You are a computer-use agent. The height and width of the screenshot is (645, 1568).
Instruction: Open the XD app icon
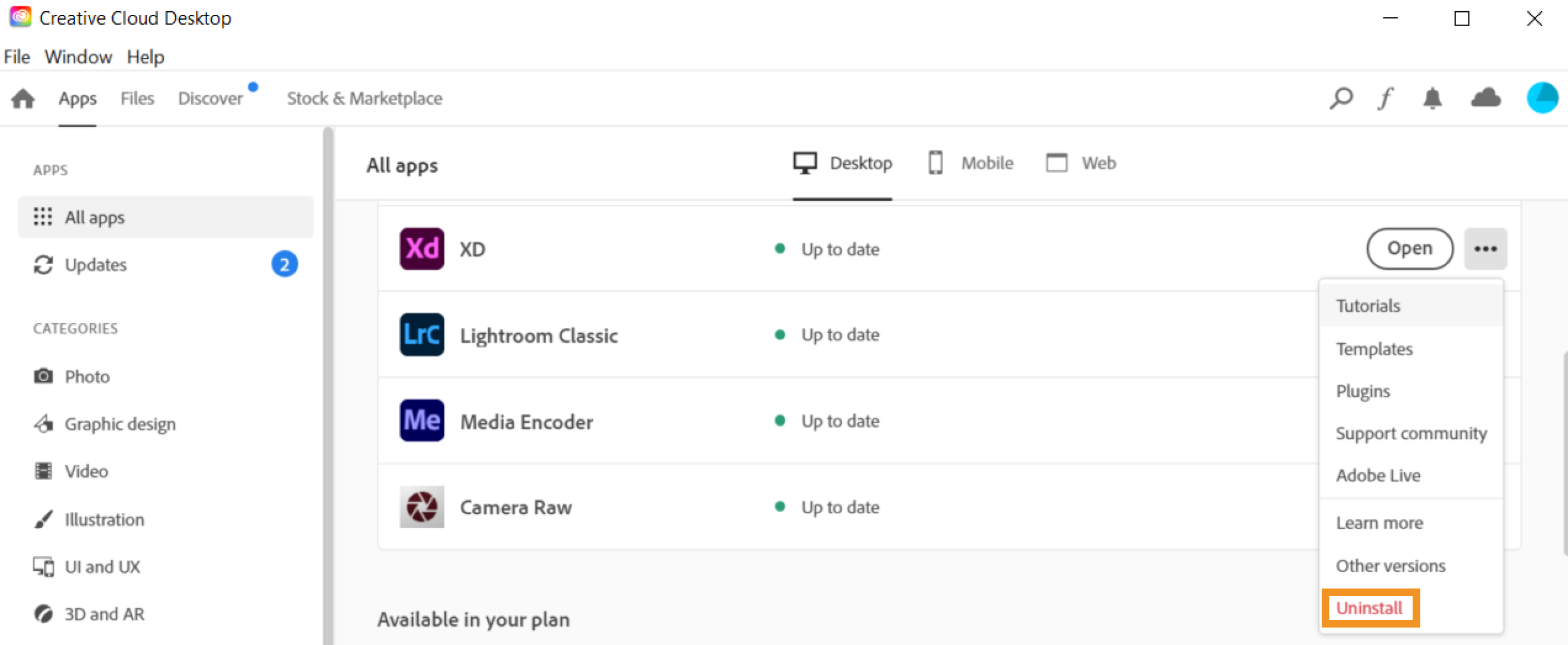421,249
